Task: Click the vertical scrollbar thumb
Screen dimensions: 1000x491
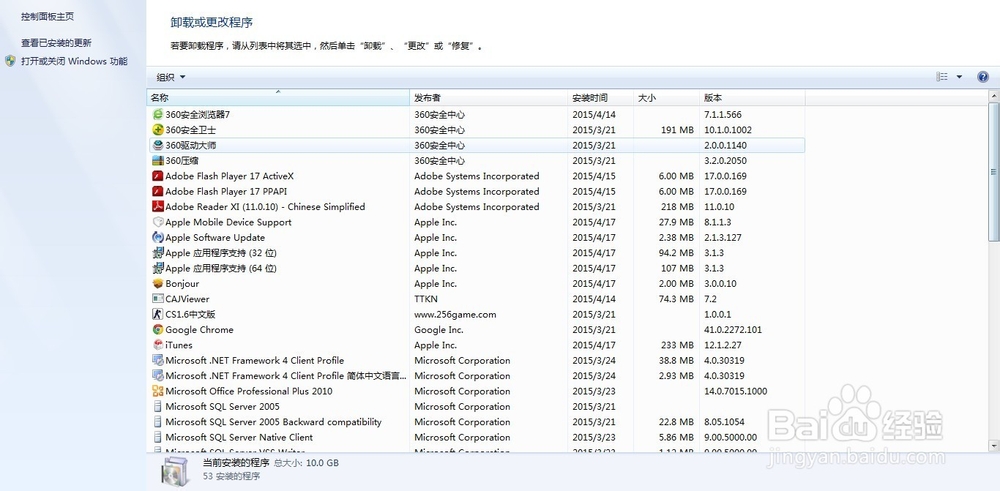Action: pyautogui.click(x=994, y=172)
